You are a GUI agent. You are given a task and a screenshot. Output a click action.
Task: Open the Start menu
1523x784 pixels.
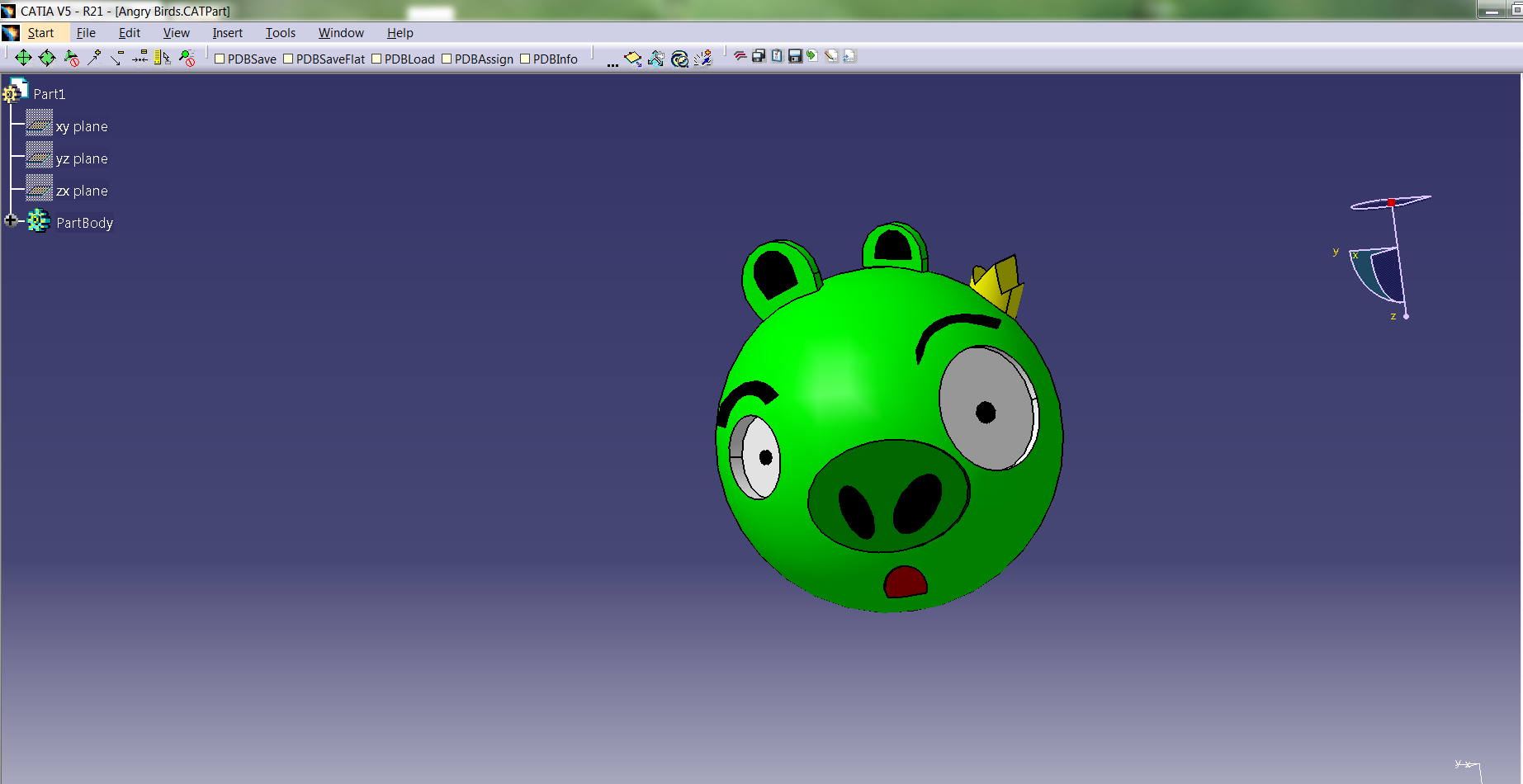pos(40,33)
